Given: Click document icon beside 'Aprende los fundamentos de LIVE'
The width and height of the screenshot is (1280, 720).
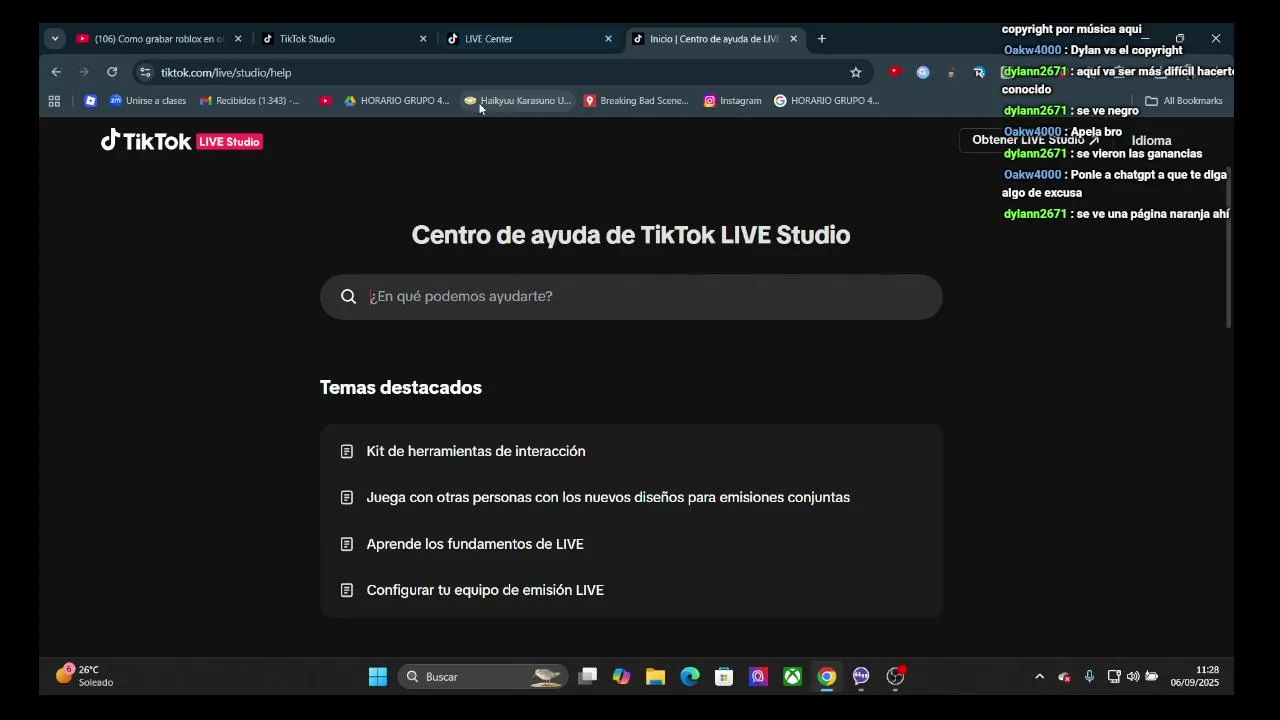Looking at the screenshot, I should pyautogui.click(x=347, y=544).
